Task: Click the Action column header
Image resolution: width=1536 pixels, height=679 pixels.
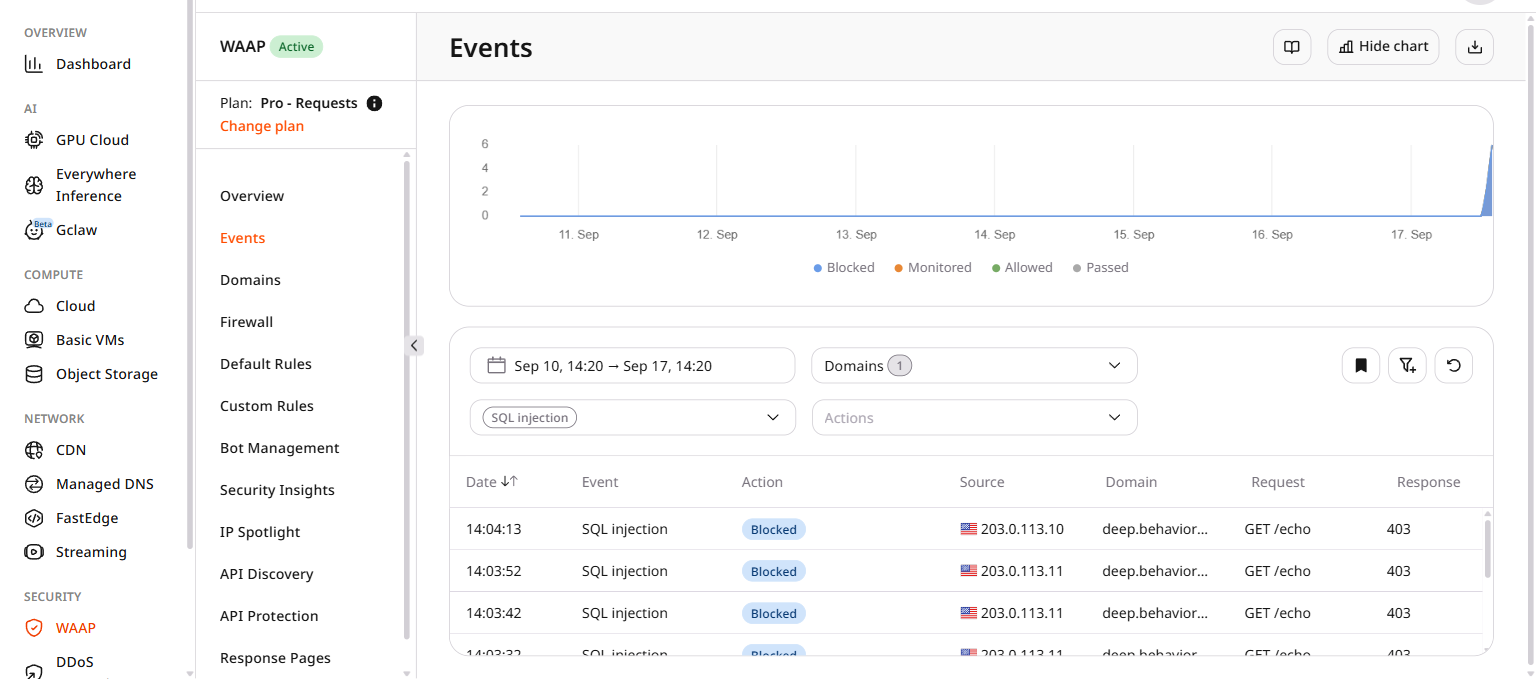Action: click(762, 482)
